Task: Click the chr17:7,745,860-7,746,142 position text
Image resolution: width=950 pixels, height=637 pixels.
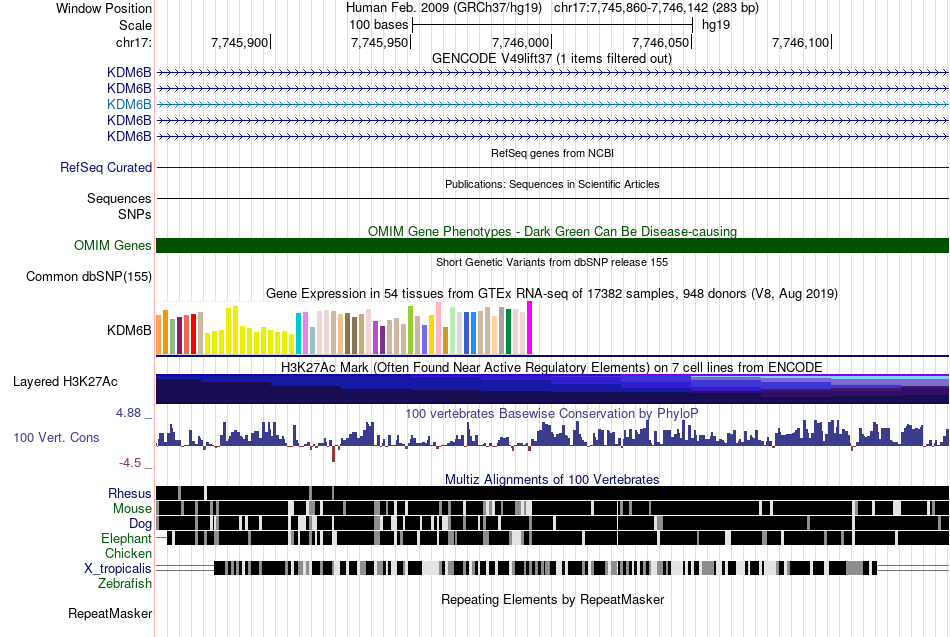Action: coord(656,8)
